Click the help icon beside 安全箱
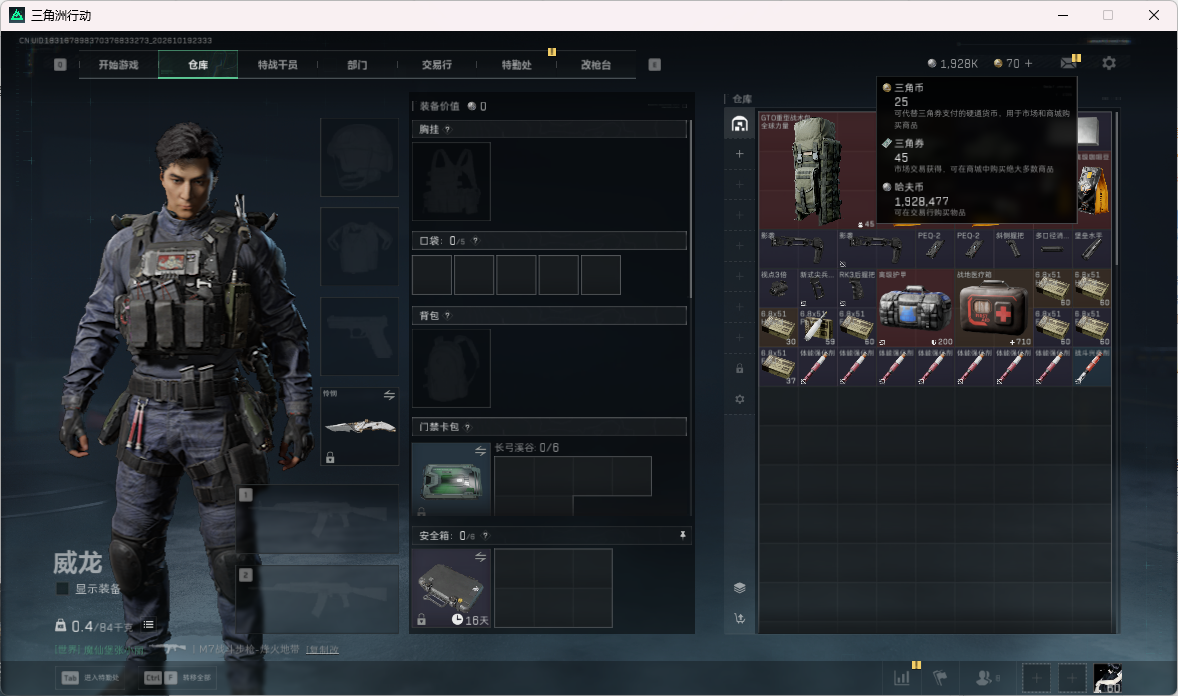Image resolution: width=1178 pixels, height=696 pixels. 485,536
